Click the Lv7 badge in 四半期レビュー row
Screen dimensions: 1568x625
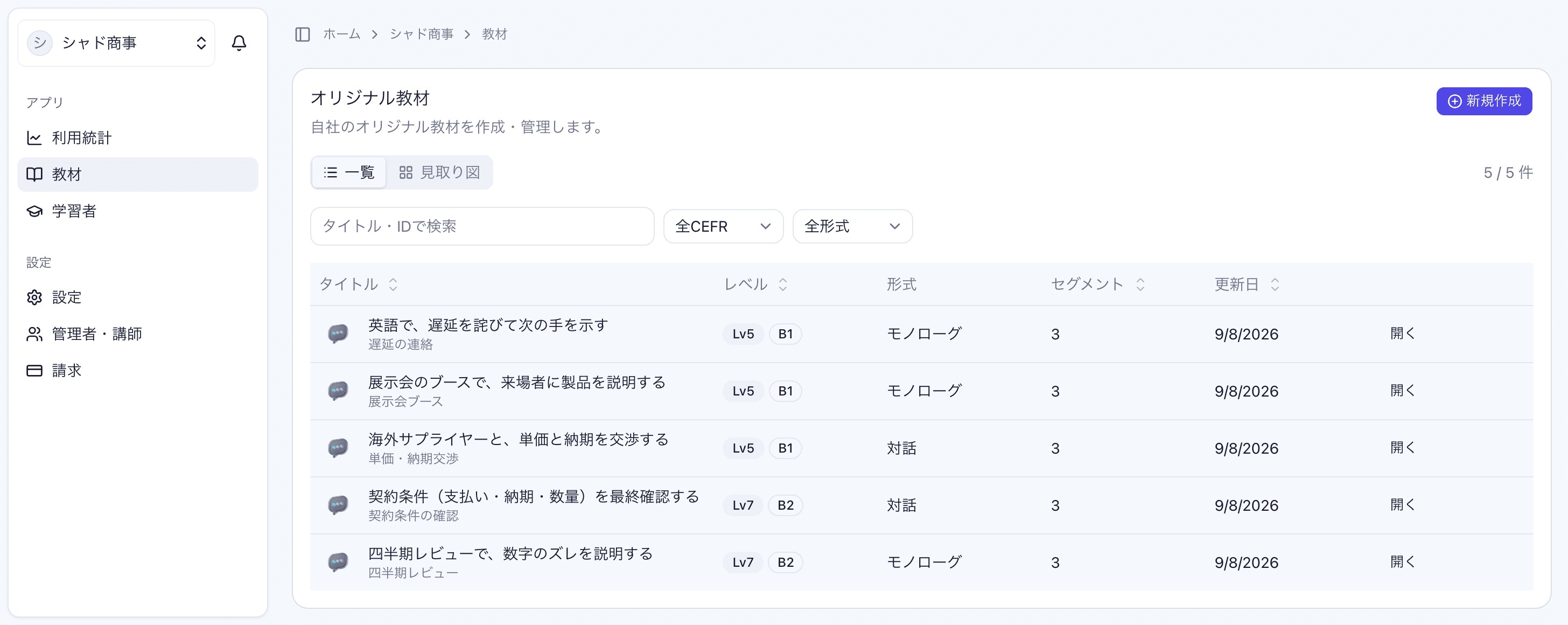pos(743,562)
